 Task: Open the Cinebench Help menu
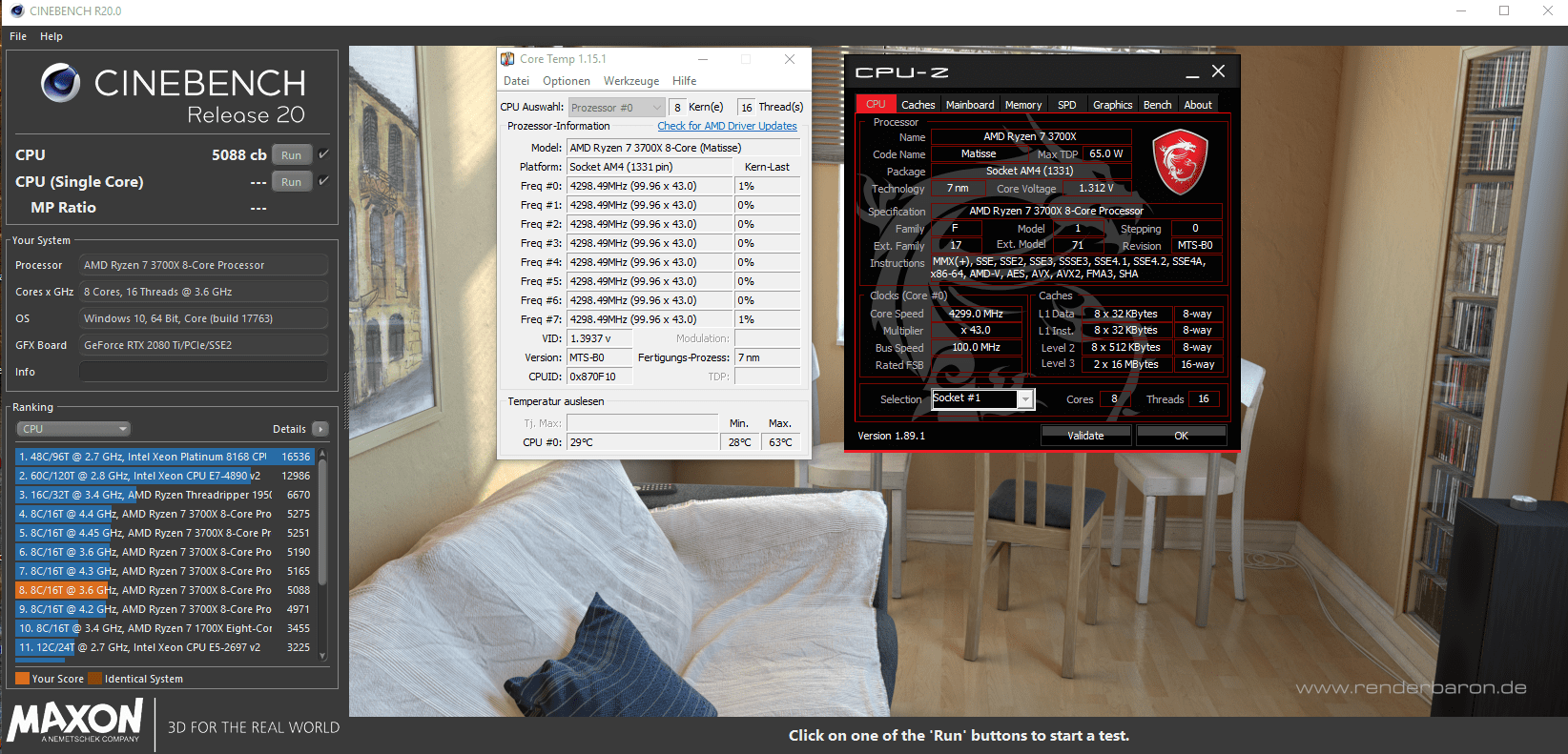[52, 36]
